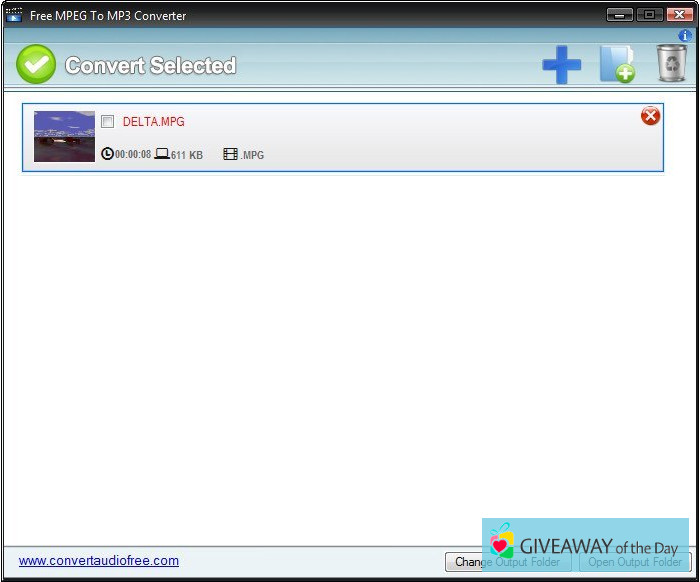The image size is (700, 582).
Task: Open the www.convertaudiofree.com link
Action: (99, 561)
